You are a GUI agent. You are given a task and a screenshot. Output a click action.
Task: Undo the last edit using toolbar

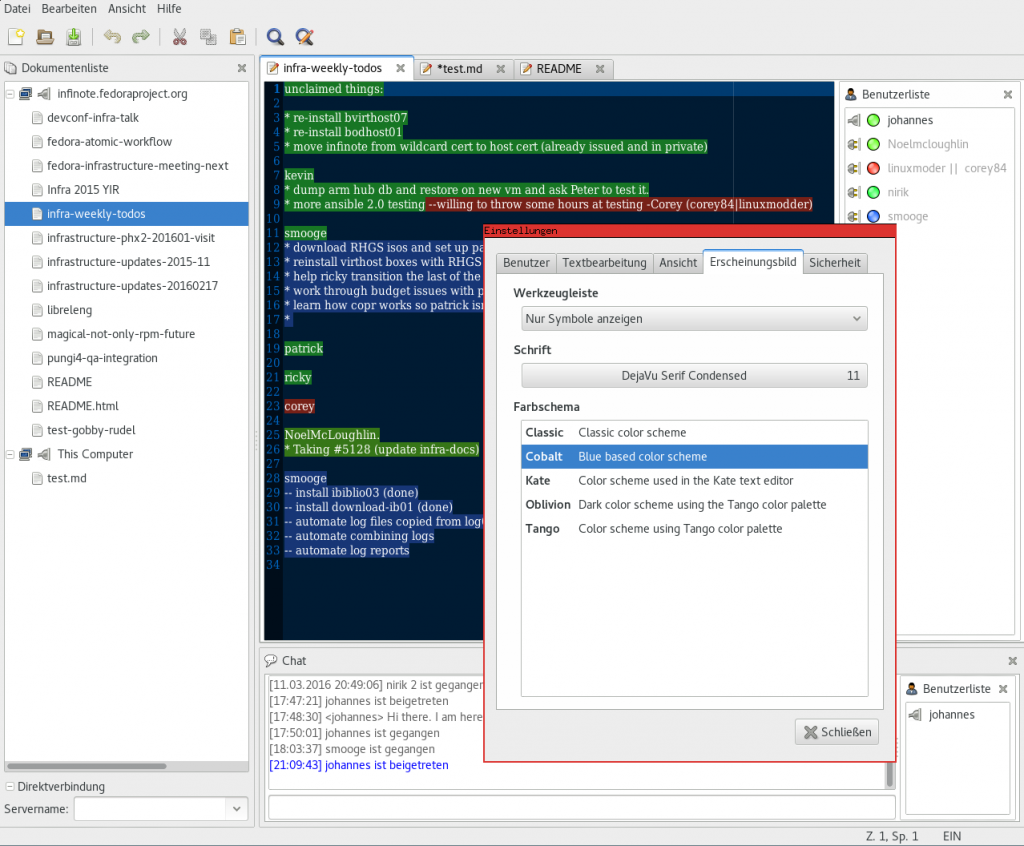[x=112, y=37]
